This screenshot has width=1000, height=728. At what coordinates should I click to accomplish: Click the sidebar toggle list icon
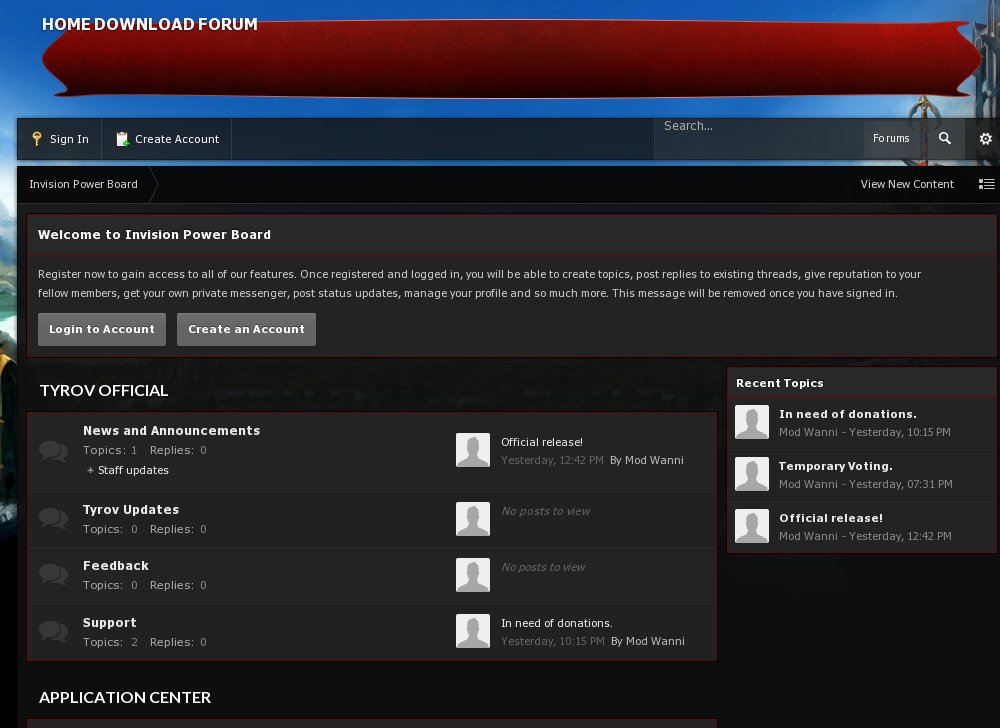click(x=986, y=184)
